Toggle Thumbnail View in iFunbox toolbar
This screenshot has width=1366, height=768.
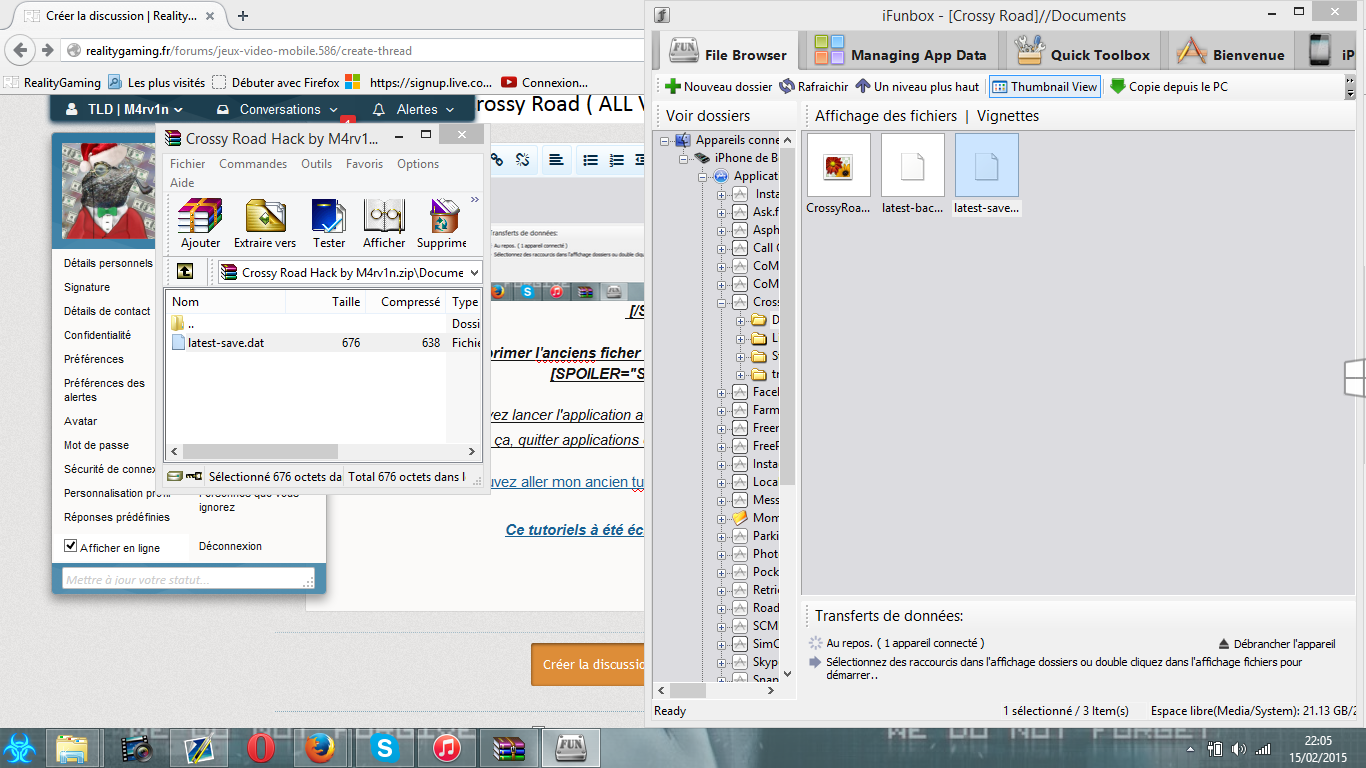pos(1044,87)
